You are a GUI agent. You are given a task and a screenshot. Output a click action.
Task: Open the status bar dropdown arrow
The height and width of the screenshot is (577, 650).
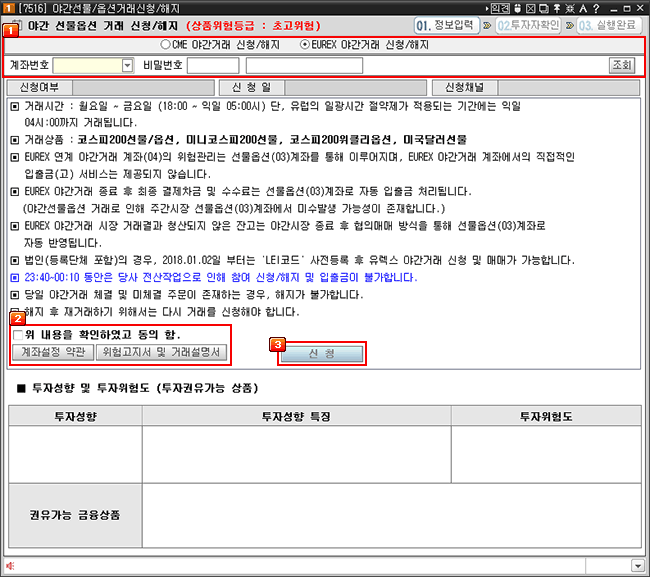[638, 566]
